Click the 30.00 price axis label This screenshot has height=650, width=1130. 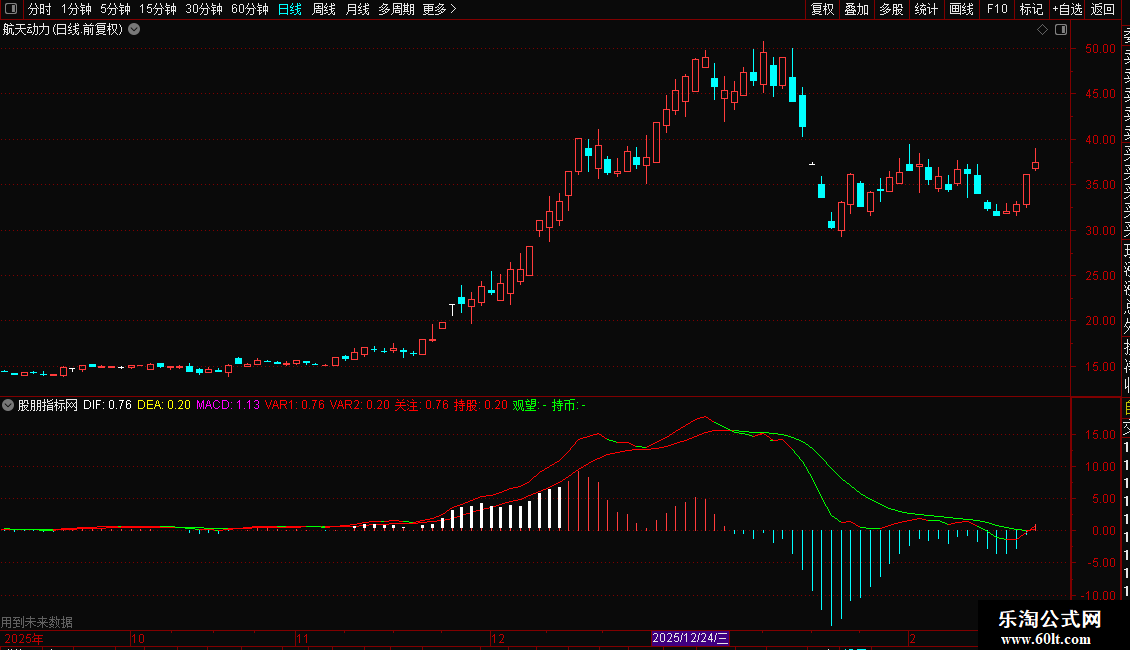(x=1100, y=231)
